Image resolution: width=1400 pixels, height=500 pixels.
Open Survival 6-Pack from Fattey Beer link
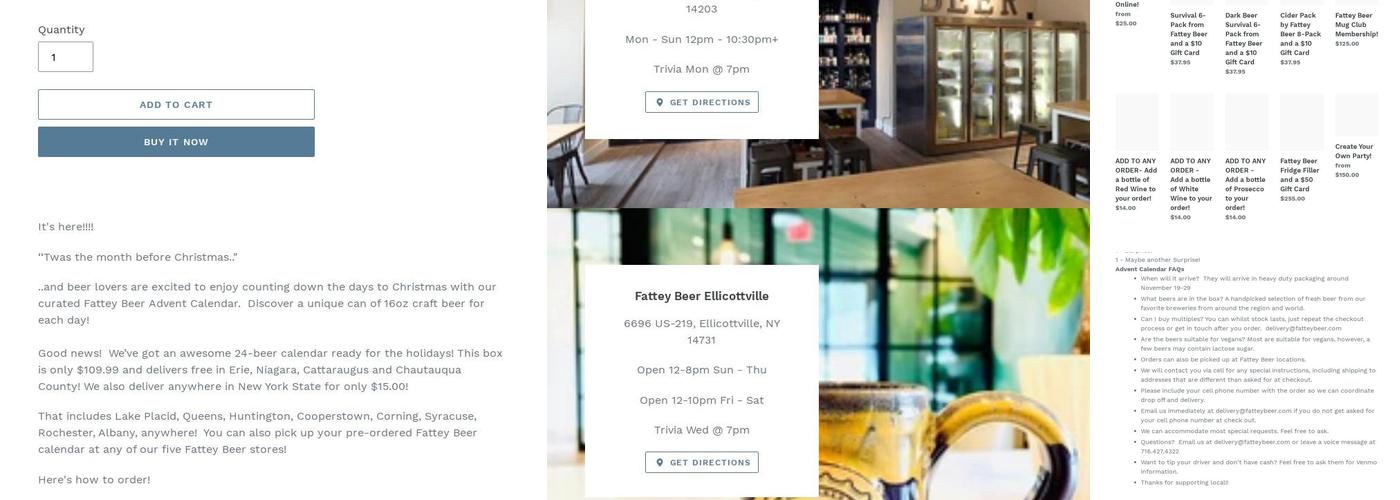pyautogui.click(x=1190, y=34)
